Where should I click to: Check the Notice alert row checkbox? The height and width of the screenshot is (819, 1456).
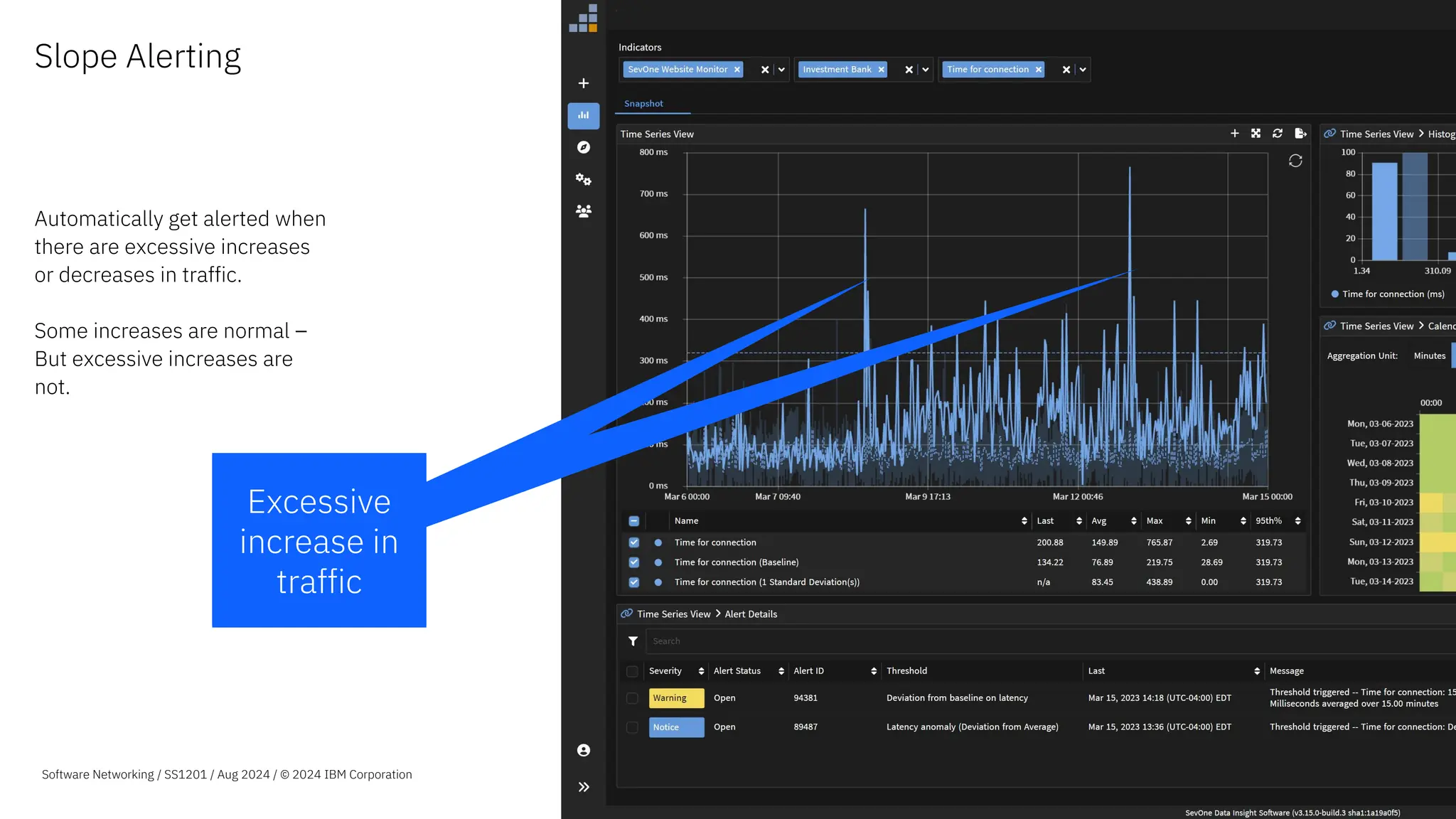(632, 727)
